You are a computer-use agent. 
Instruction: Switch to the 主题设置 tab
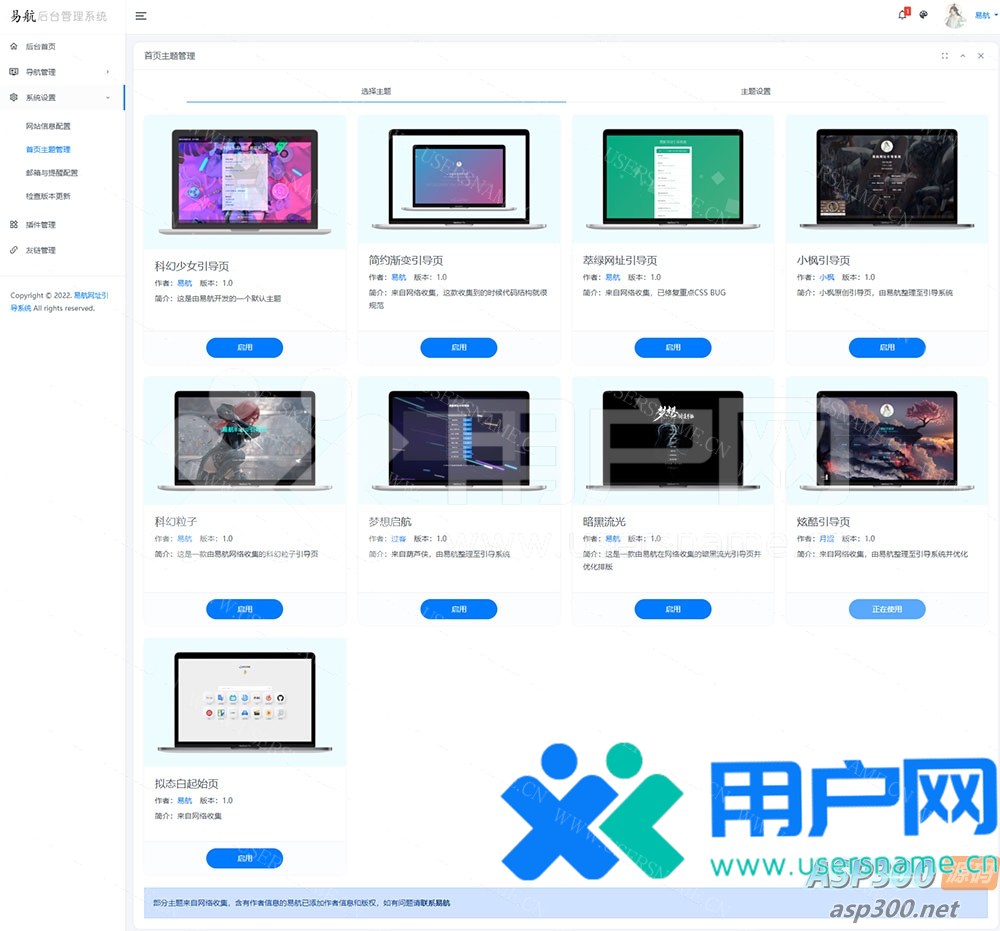click(755, 91)
